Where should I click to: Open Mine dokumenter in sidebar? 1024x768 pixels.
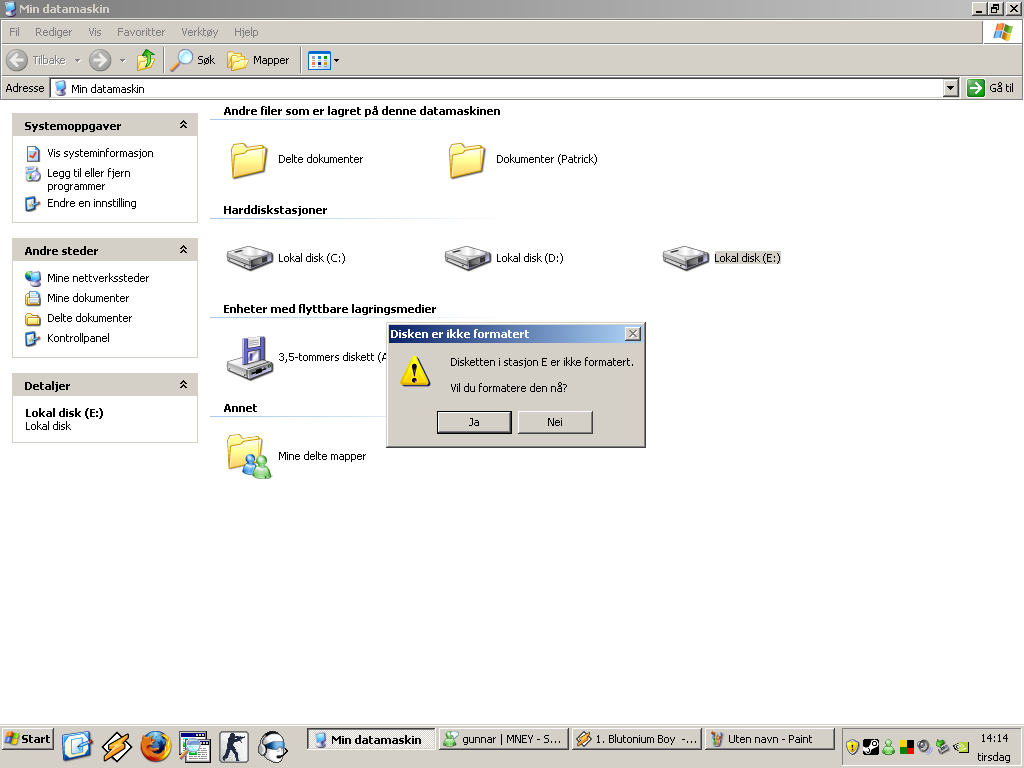88,298
